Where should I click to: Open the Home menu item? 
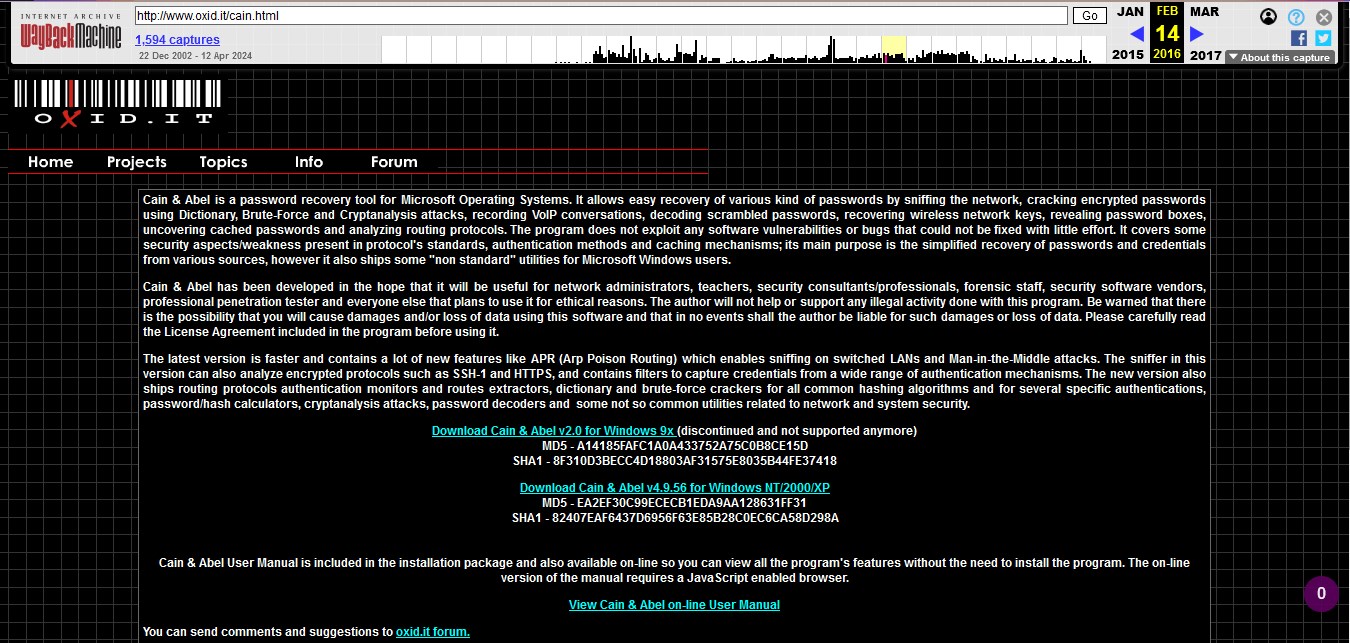point(50,162)
